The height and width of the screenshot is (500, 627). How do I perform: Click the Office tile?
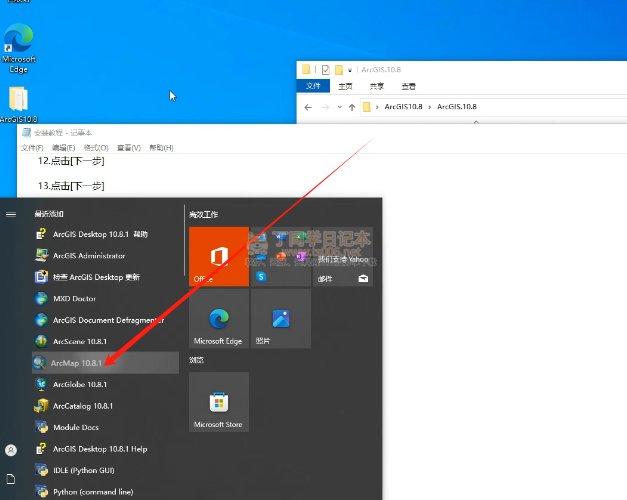pyautogui.click(x=218, y=256)
